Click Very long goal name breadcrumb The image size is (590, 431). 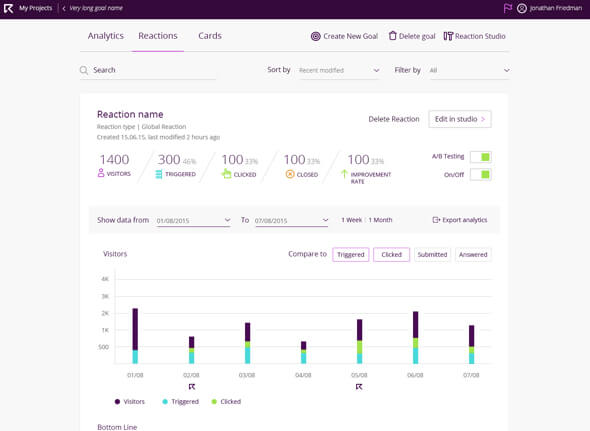96,8
